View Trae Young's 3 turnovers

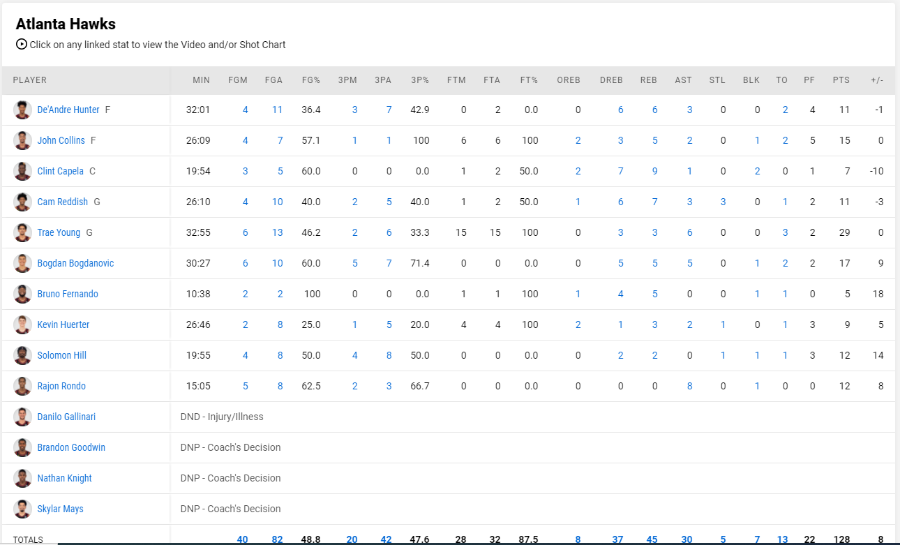[x=785, y=232]
